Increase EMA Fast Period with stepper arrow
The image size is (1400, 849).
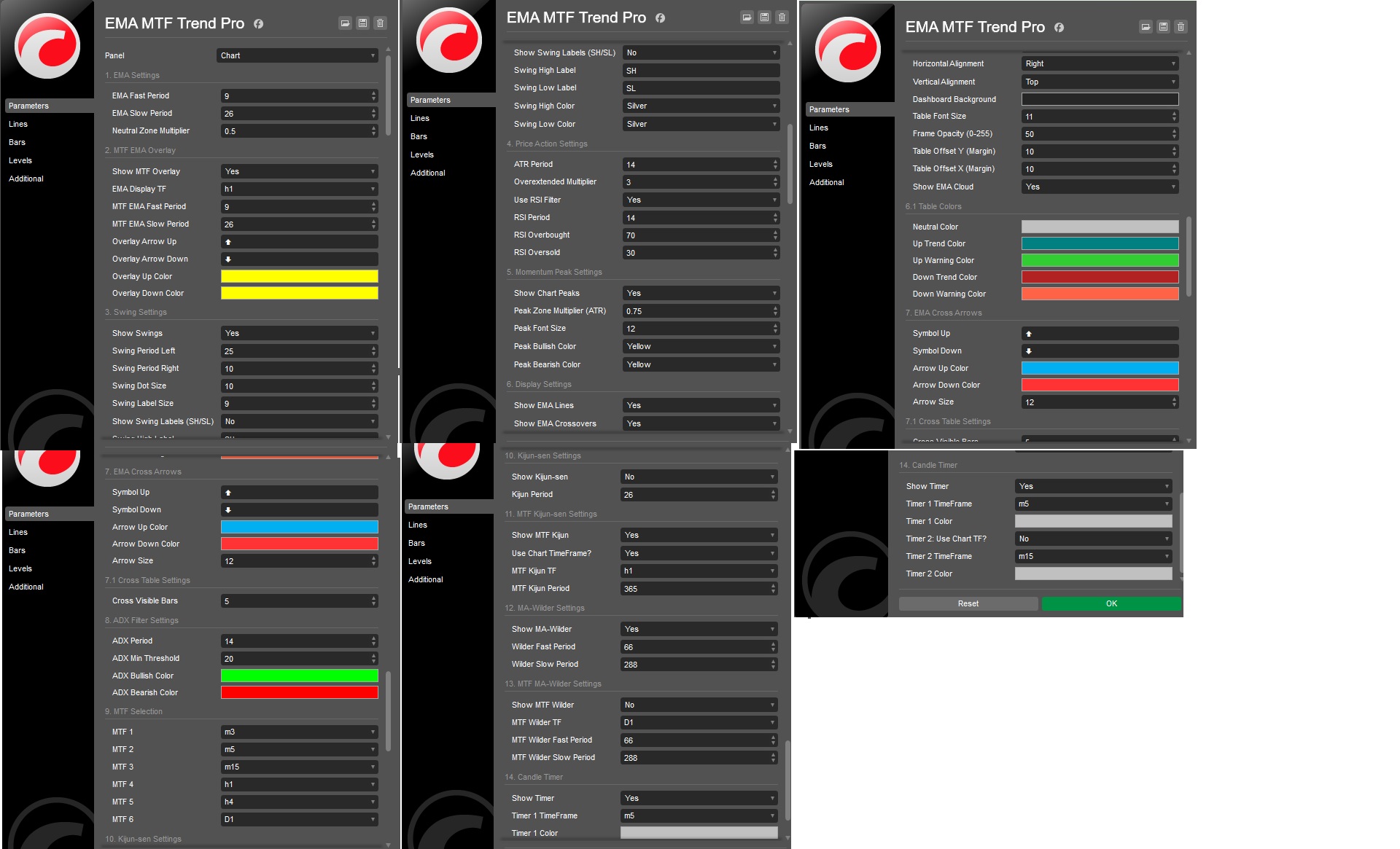pyautogui.click(x=373, y=93)
